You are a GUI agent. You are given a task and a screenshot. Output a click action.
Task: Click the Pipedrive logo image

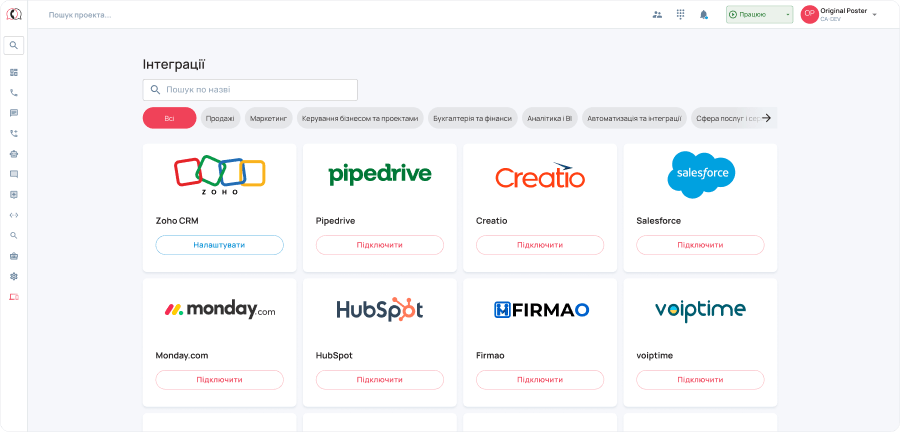point(379,175)
